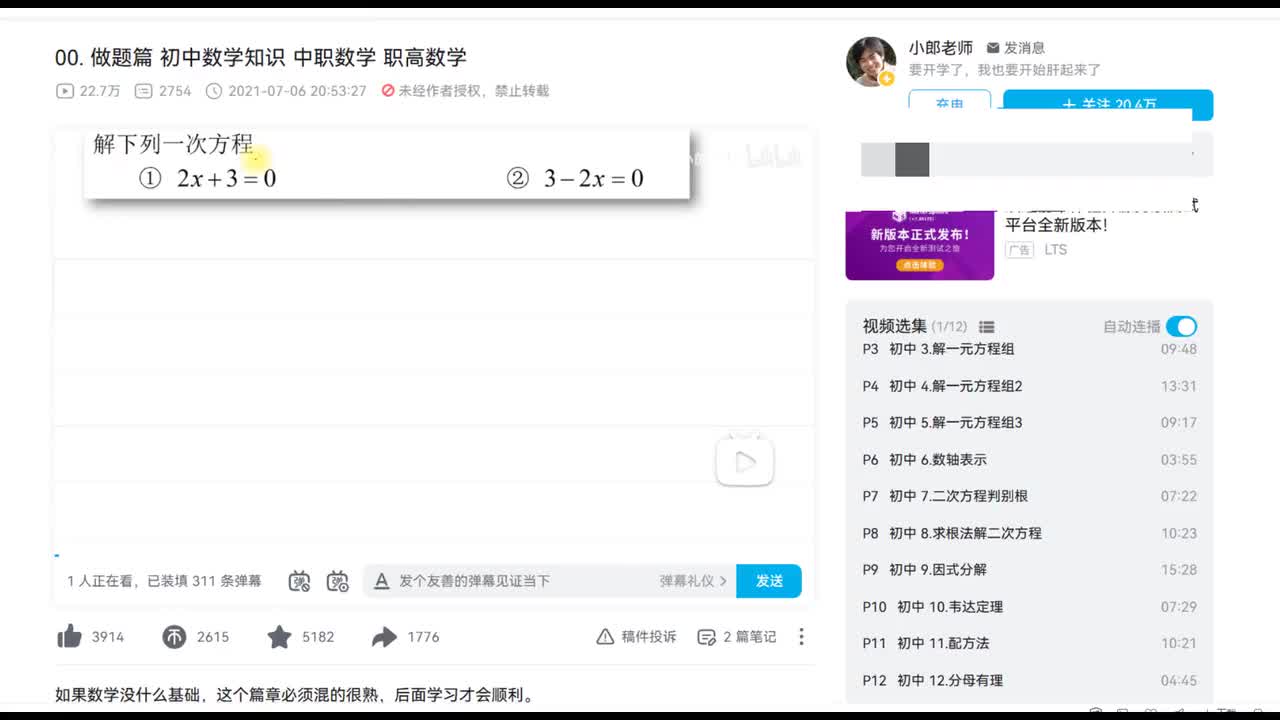
Task: Click the 发送 send button
Action: [768, 581]
